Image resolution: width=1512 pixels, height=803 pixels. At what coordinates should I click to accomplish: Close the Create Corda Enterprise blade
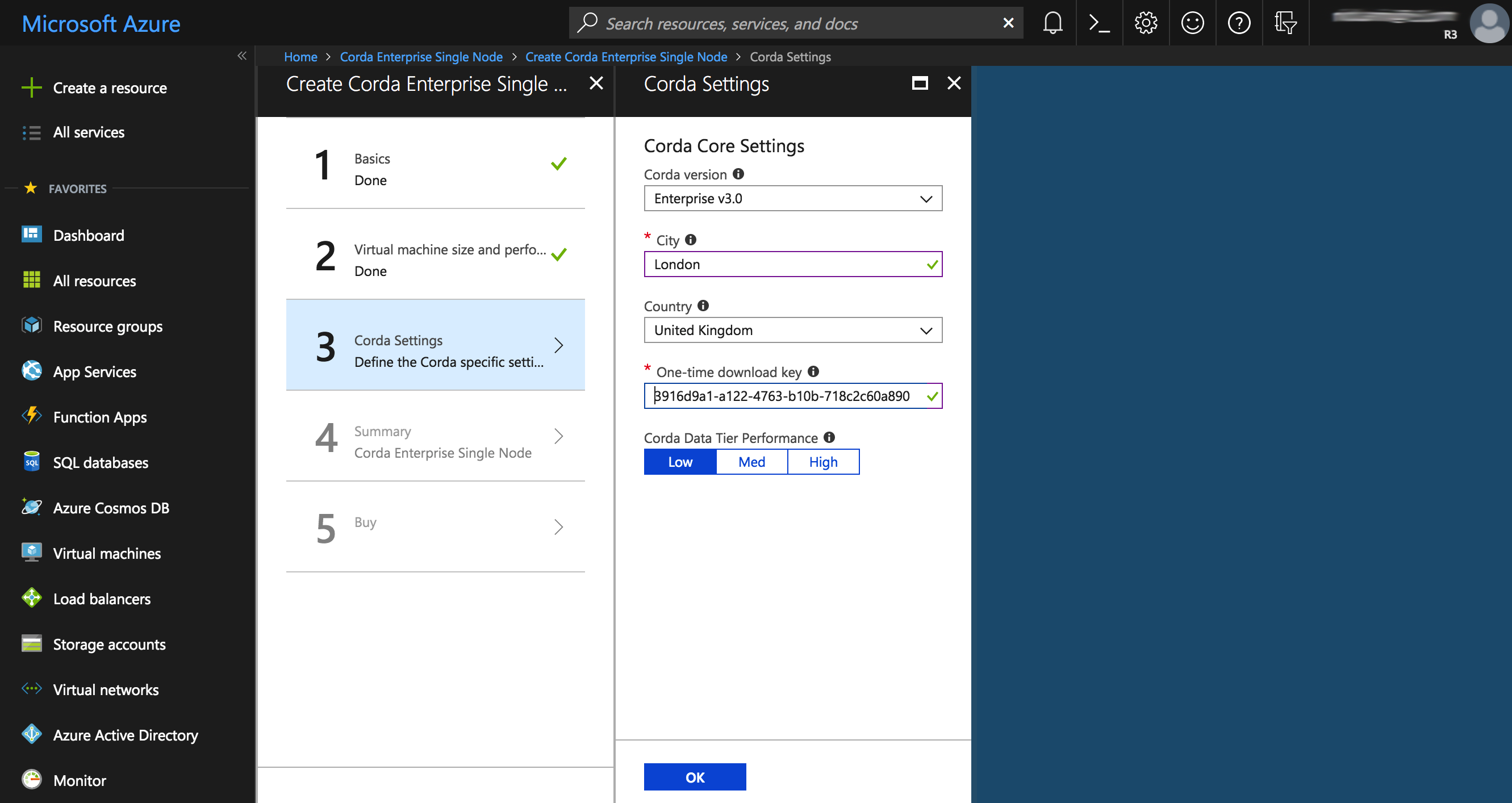[596, 83]
